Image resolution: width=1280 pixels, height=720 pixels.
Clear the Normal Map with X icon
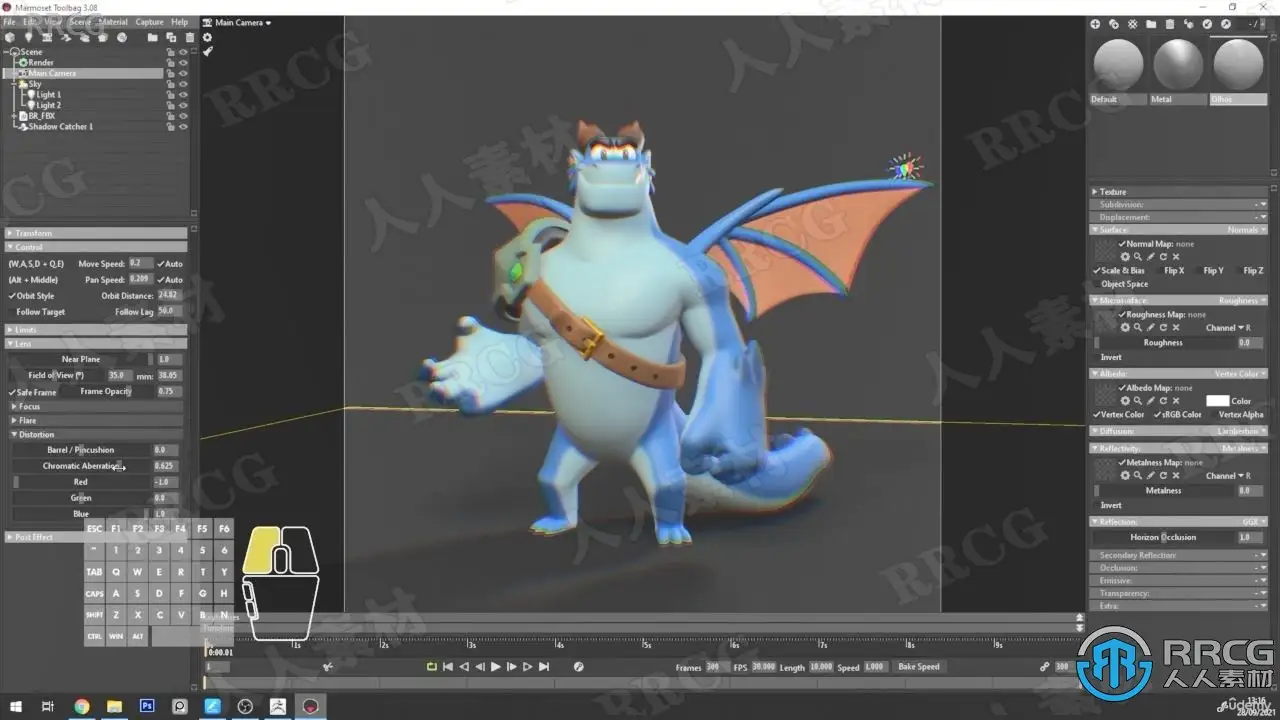pyautogui.click(x=1176, y=257)
